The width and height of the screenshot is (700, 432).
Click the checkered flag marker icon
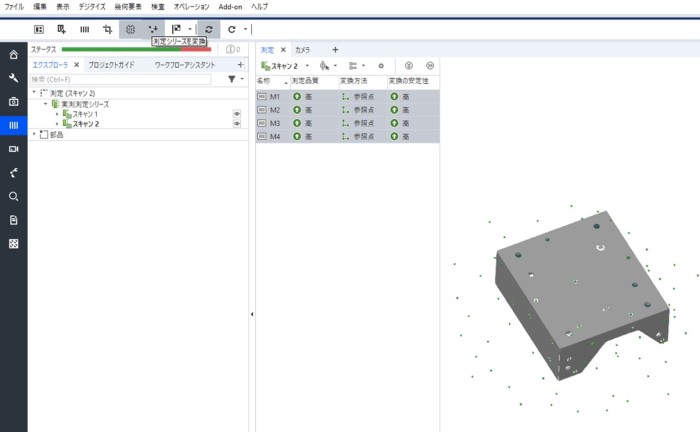[177, 29]
